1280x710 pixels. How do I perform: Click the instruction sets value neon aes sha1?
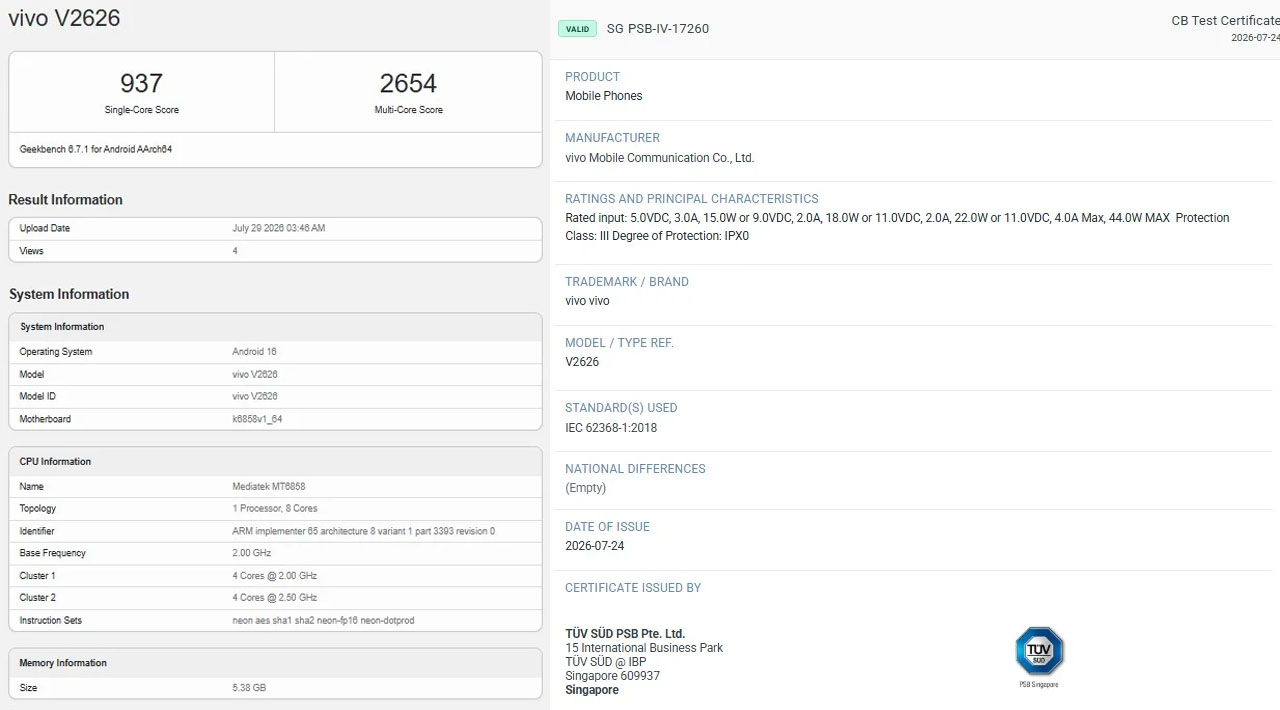click(323, 621)
